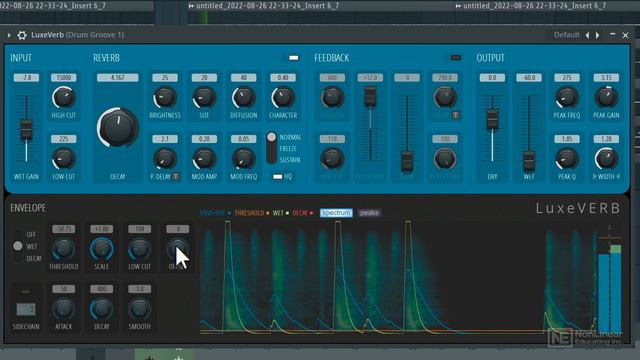Toggle Threshold line visibility in legend

[x=252, y=213]
